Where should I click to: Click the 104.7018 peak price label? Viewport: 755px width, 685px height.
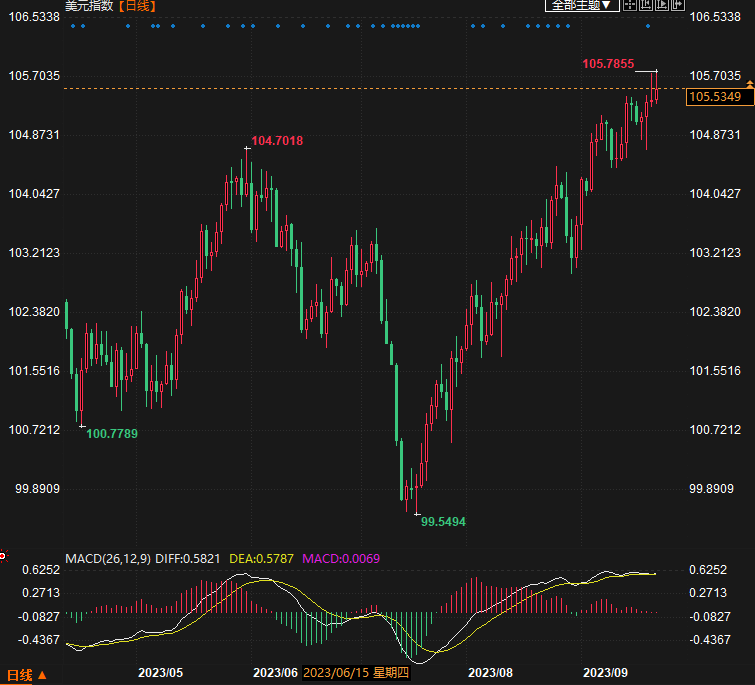click(x=277, y=141)
